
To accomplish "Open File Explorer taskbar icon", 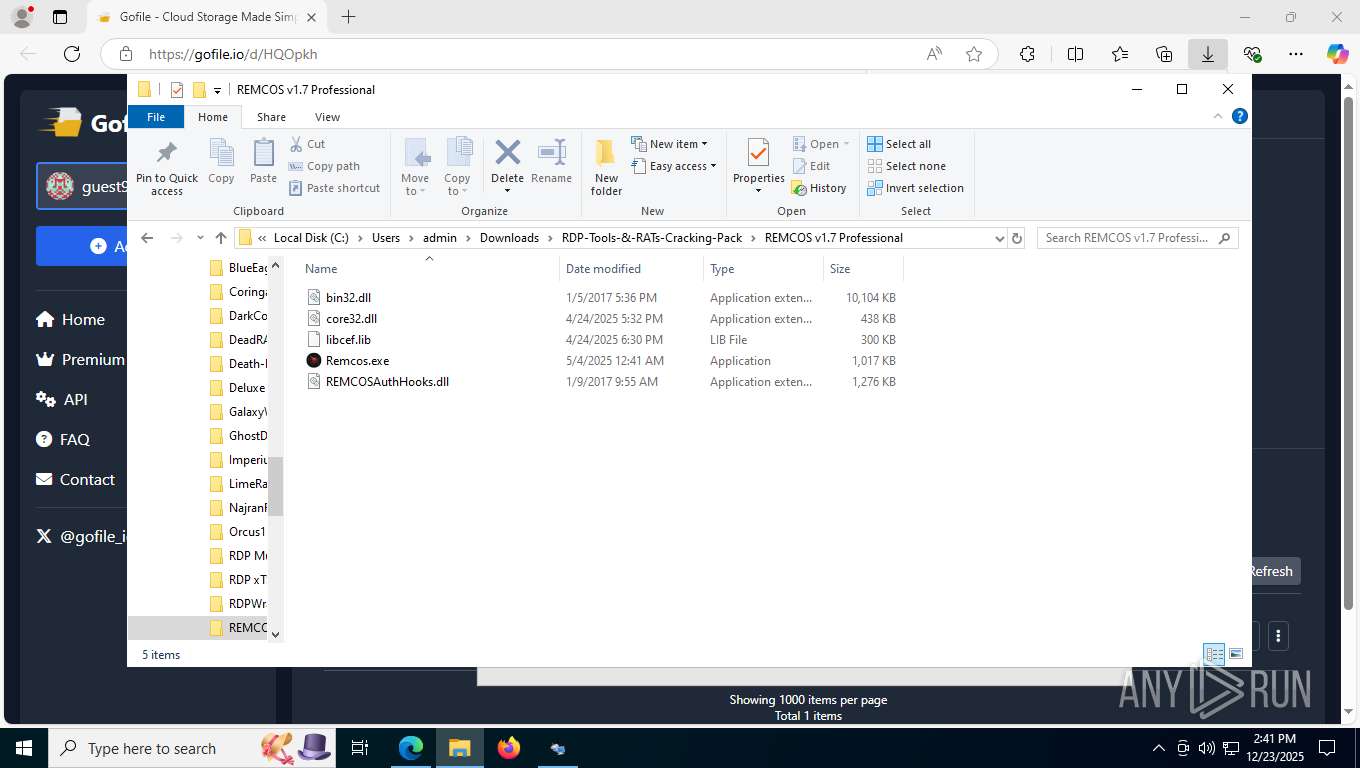I will 459,748.
